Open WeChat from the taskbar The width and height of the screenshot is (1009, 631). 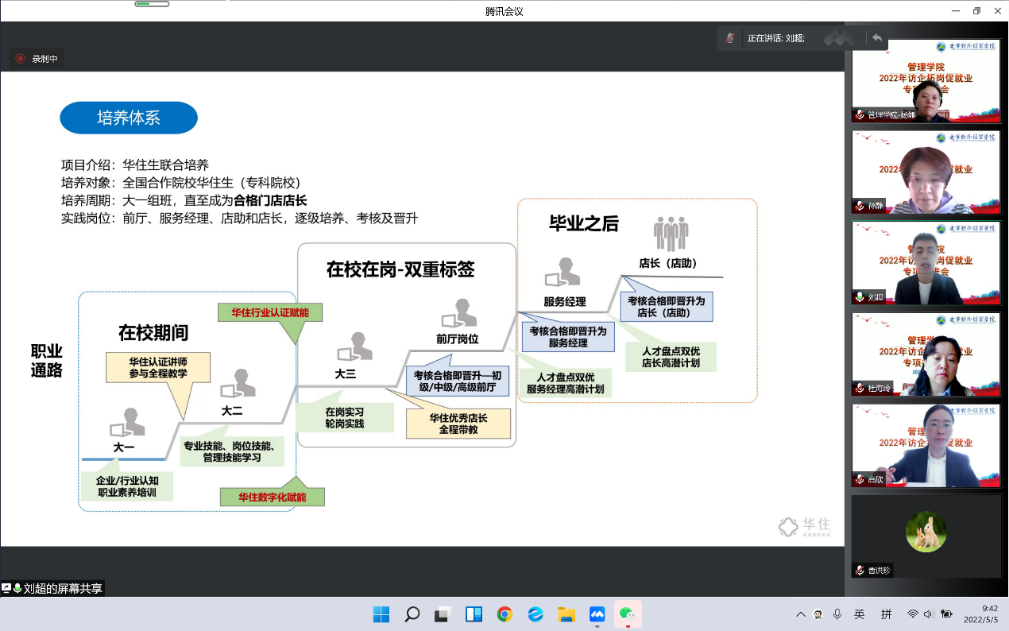point(627,614)
